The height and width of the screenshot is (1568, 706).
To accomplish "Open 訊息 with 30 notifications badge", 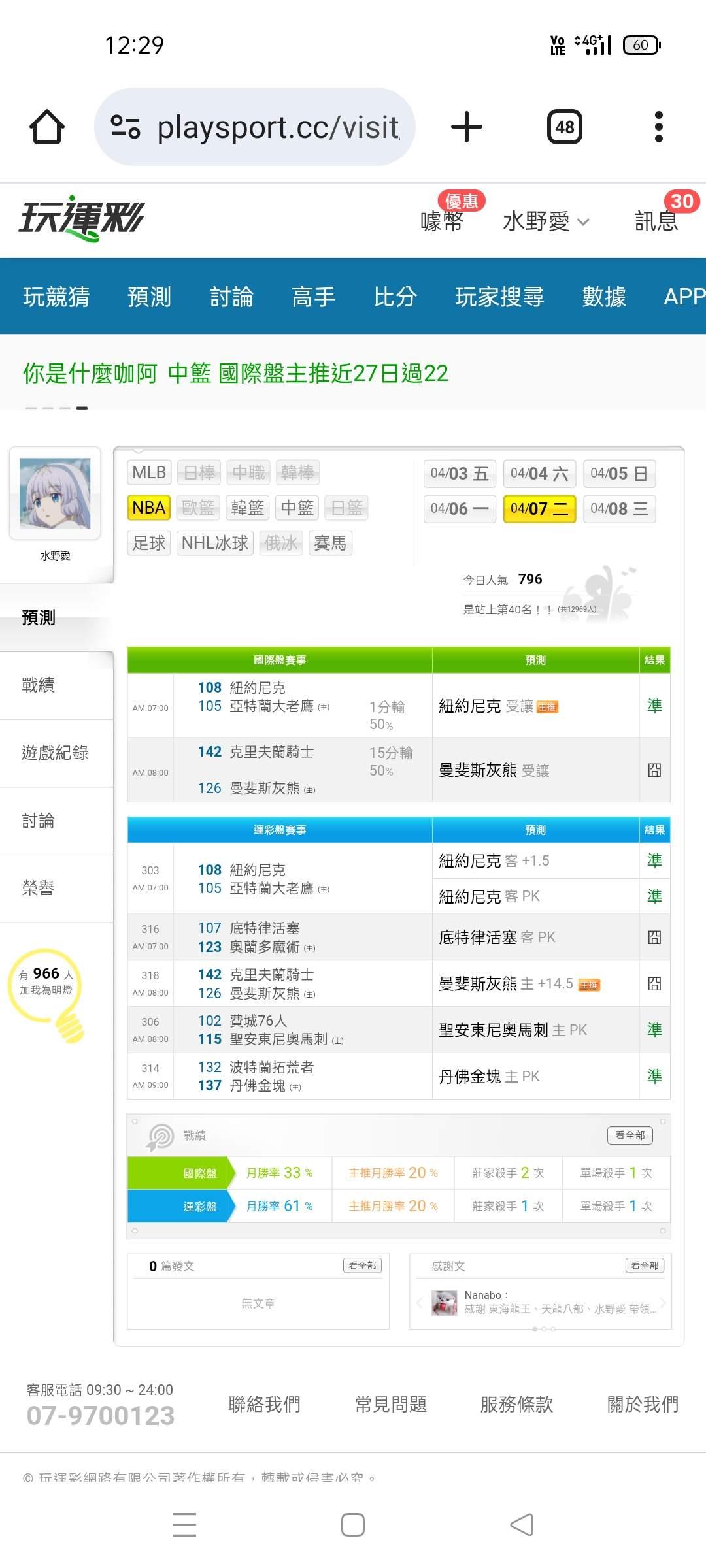I will pos(656,221).
